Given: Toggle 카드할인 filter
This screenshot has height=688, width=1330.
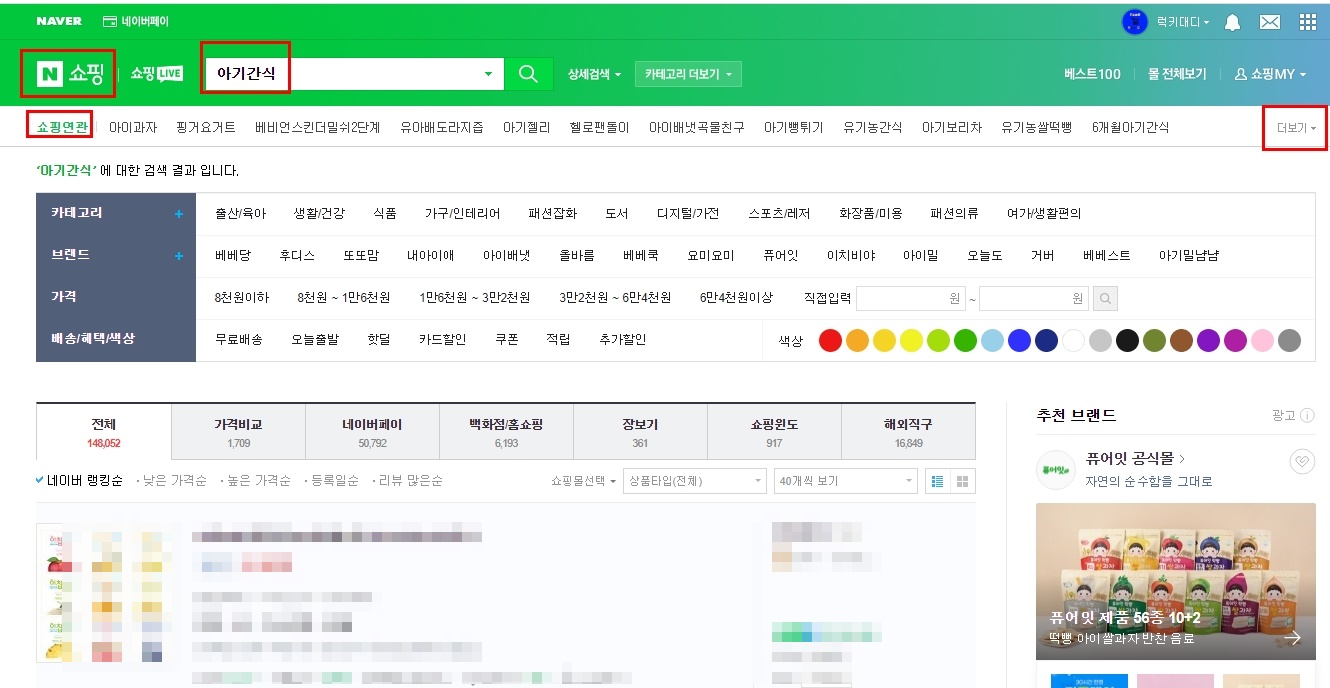Looking at the screenshot, I should (442, 340).
